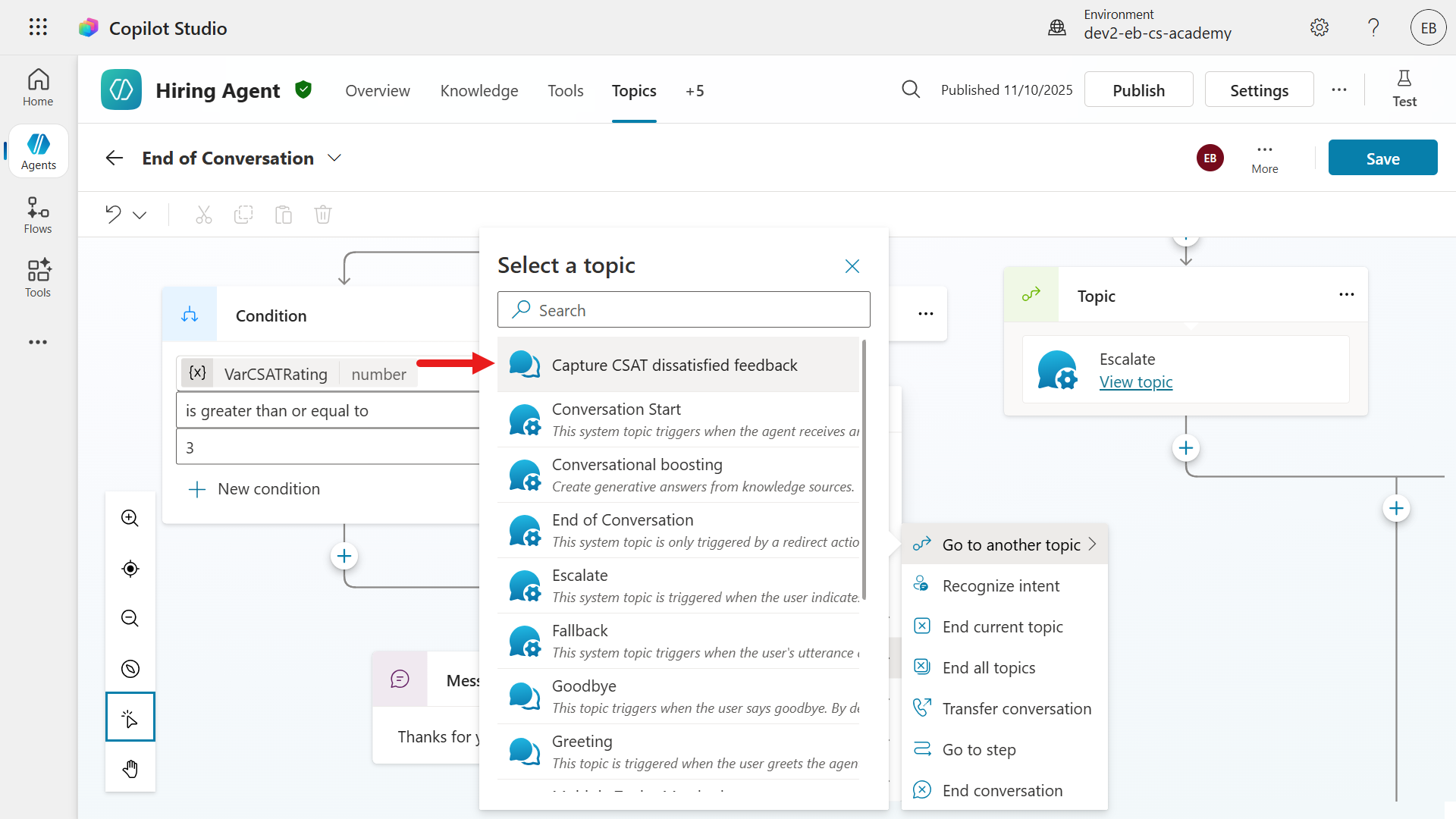Click the topic Search field
1456x819 pixels.
point(683,310)
